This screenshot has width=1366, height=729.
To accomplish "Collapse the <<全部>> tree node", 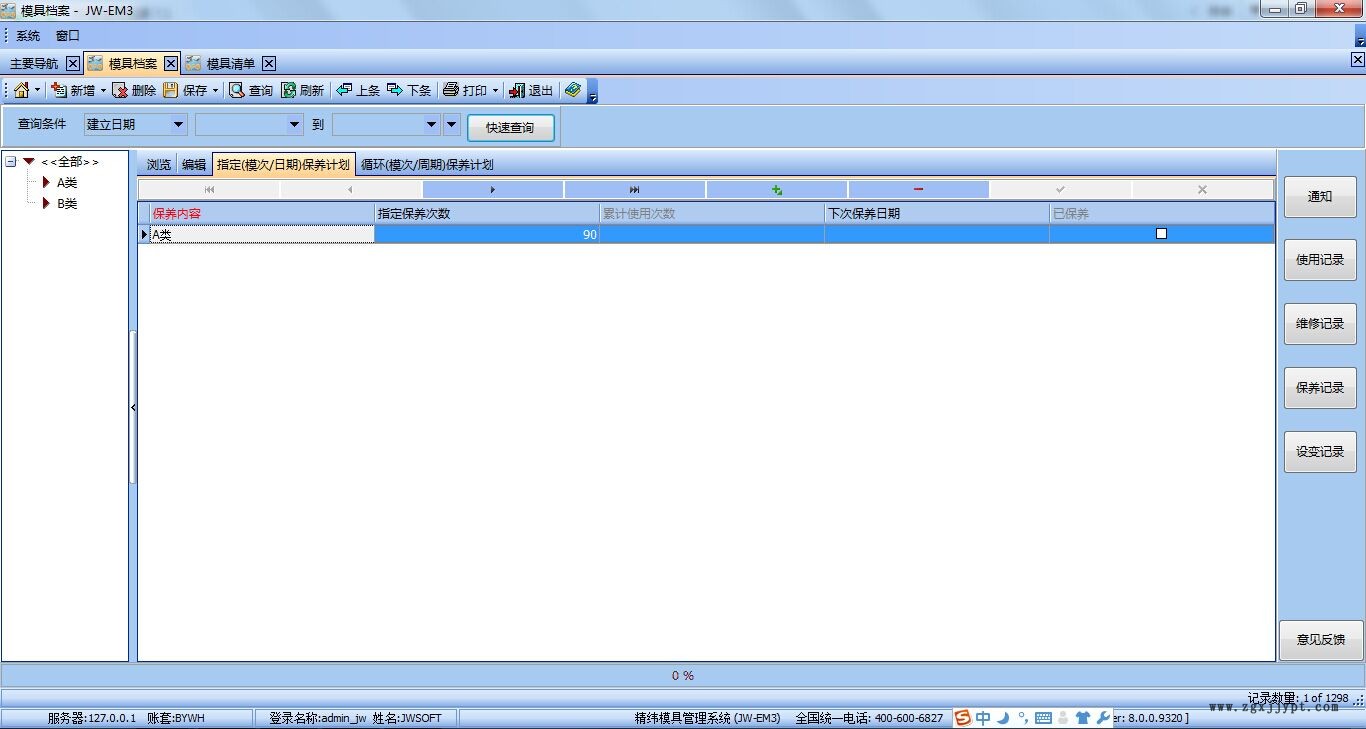I will coord(11,162).
